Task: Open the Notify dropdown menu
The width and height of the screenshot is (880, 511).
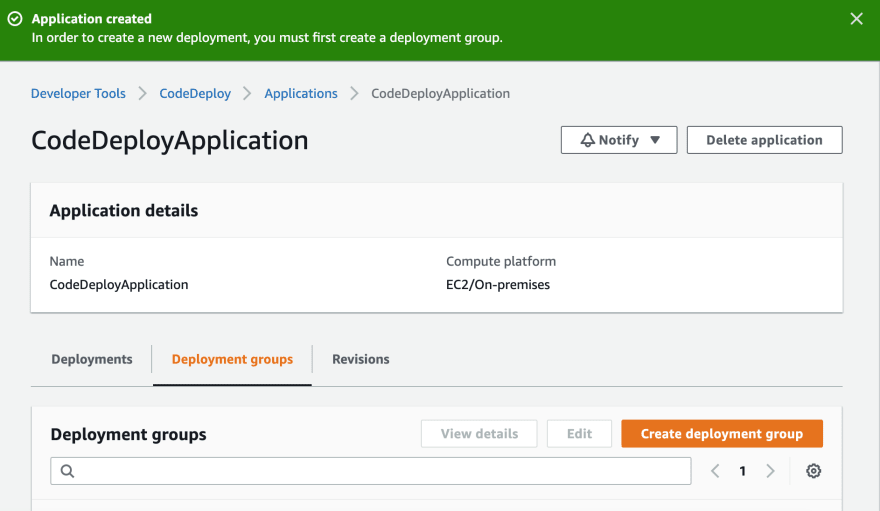Action: [x=619, y=140]
